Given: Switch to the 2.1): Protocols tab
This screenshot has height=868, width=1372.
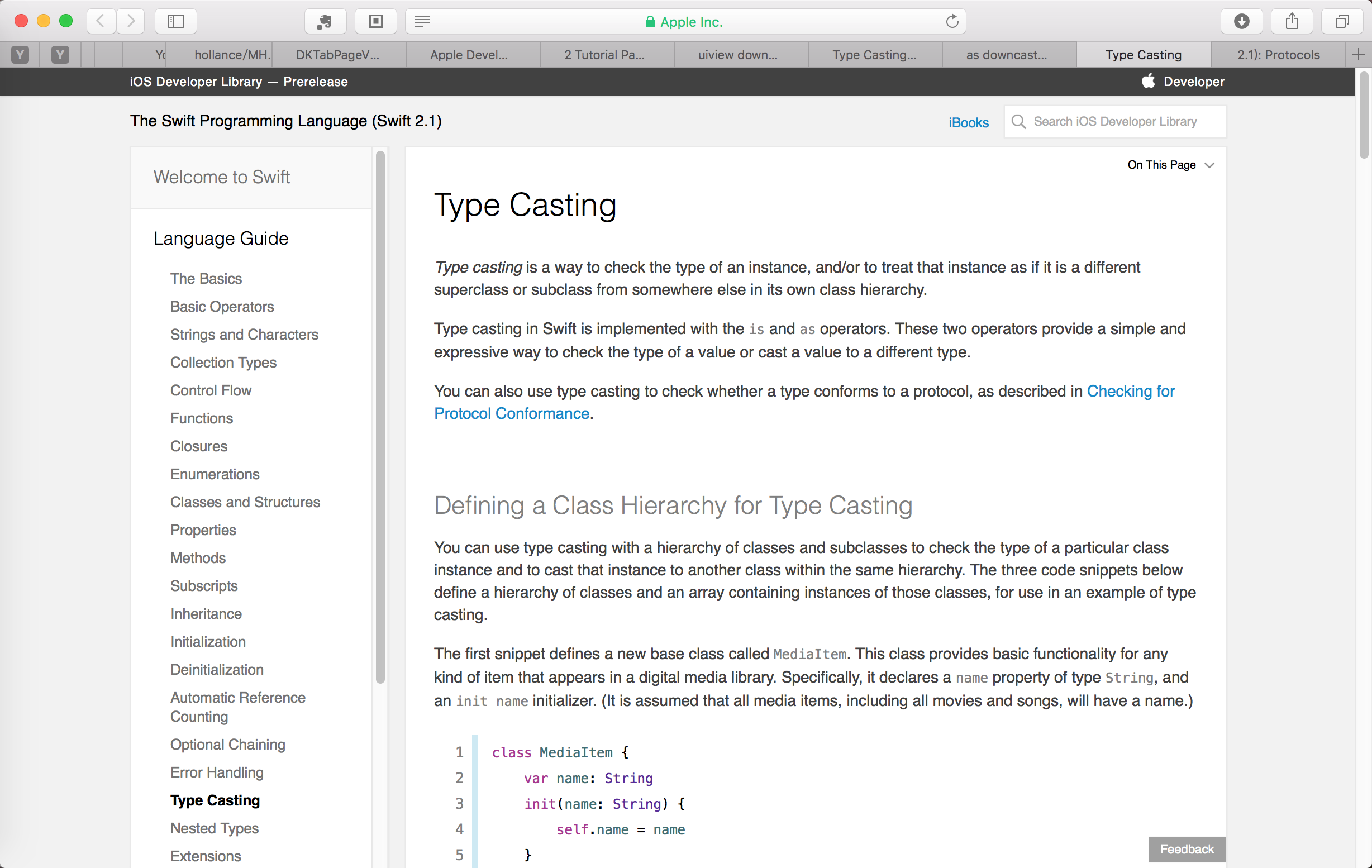Looking at the screenshot, I should click(x=1278, y=55).
